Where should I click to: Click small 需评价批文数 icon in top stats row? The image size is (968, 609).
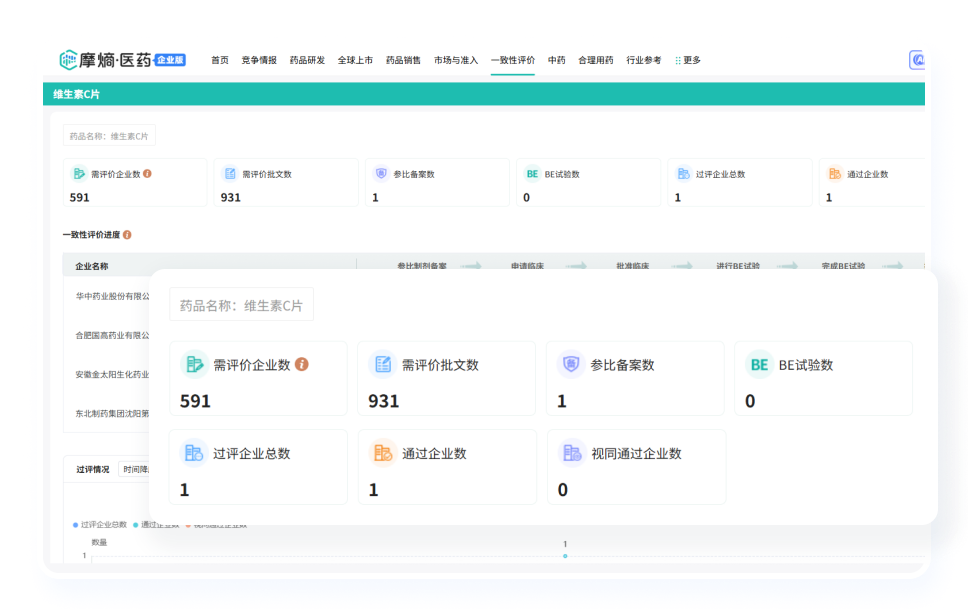pyautogui.click(x=230, y=174)
